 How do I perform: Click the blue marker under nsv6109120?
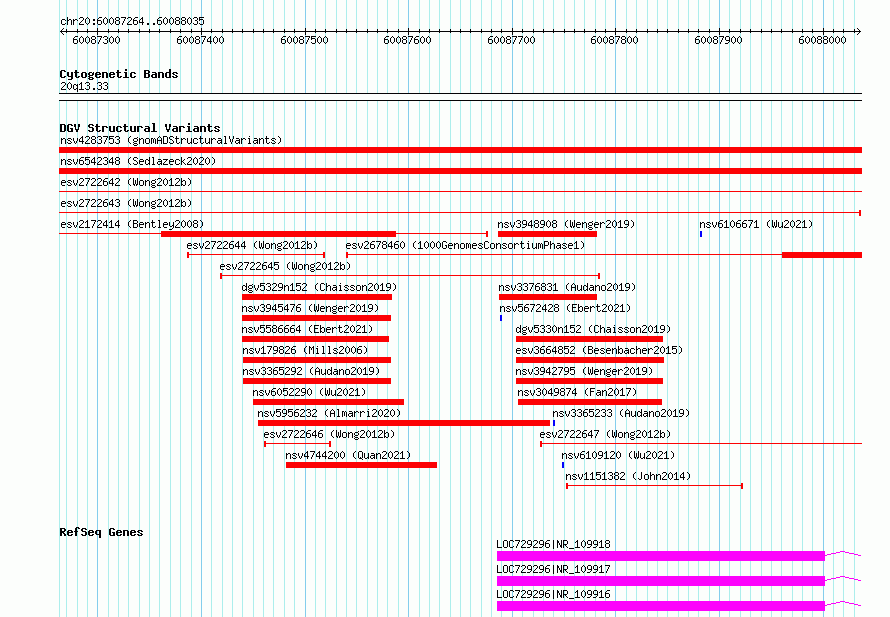click(x=563, y=465)
